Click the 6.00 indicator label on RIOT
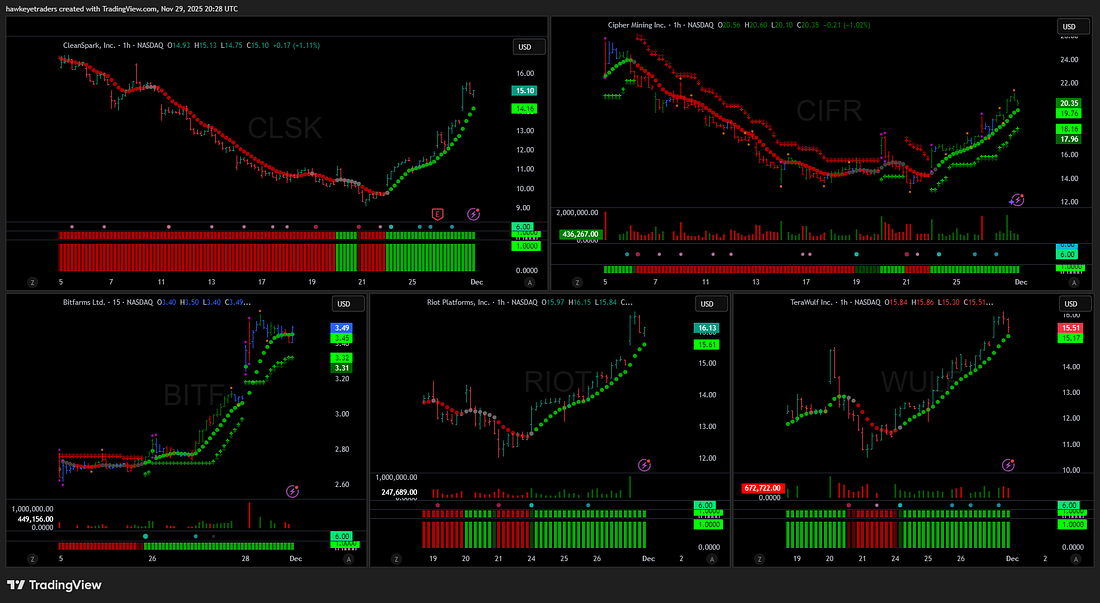Screen dimensions: 1100x603 coord(705,505)
